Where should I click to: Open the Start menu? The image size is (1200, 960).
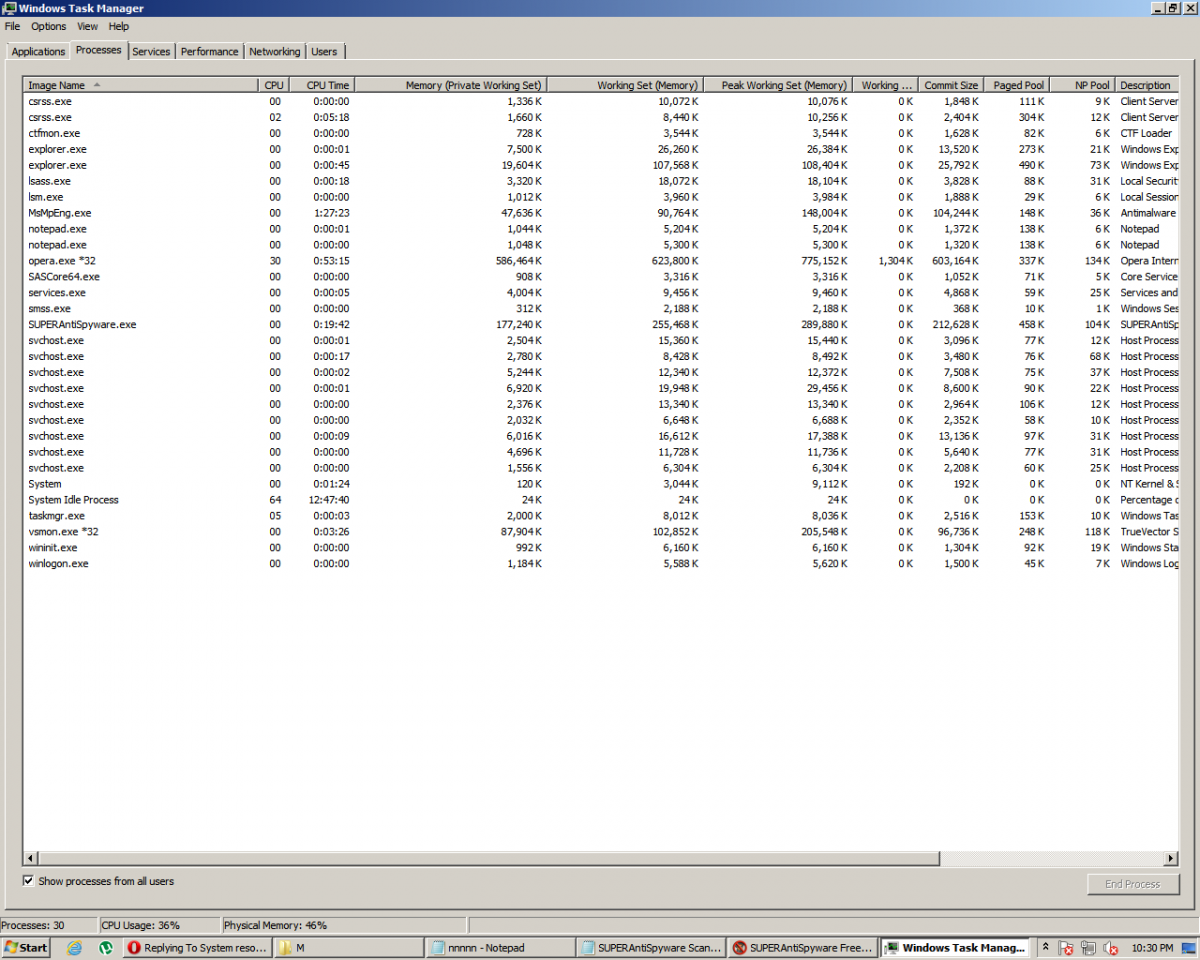pyautogui.click(x=26, y=948)
